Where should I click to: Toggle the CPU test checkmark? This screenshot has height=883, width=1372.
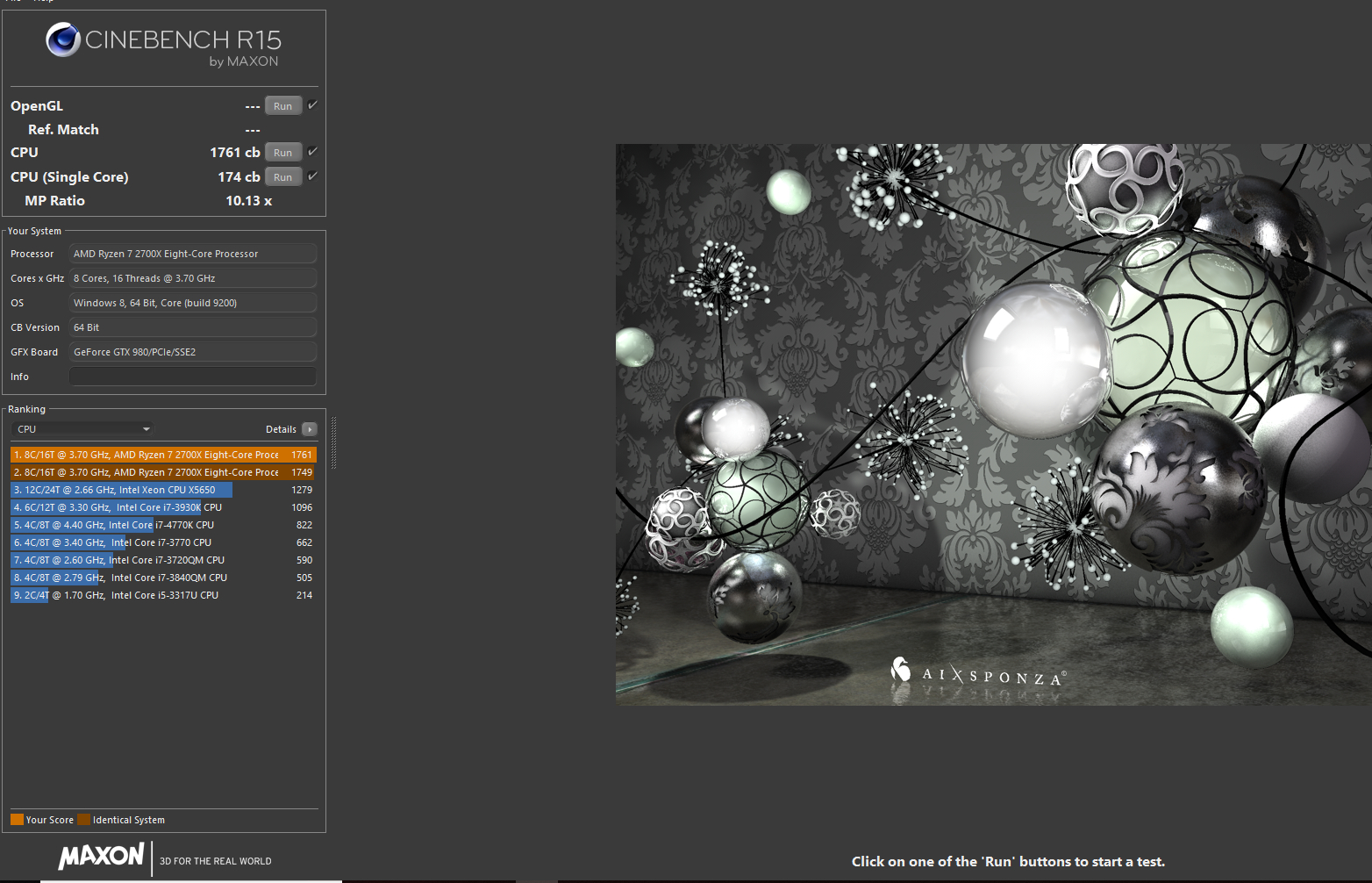coord(312,151)
